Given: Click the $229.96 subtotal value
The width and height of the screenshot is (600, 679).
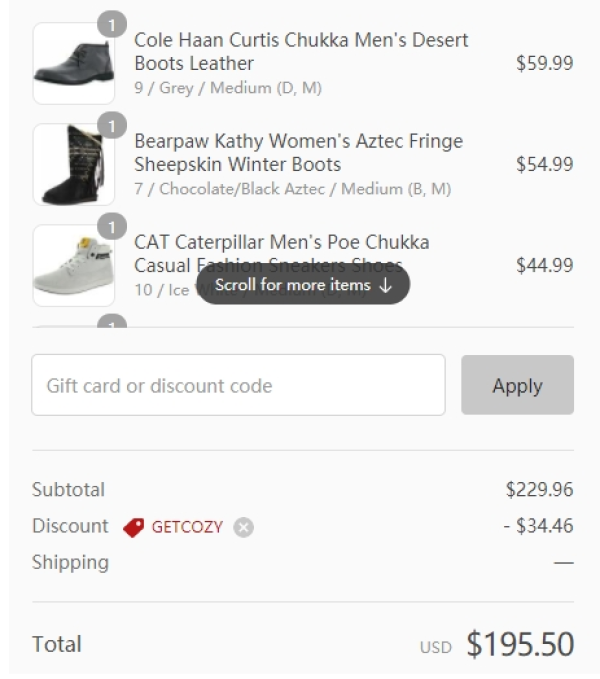Looking at the screenshot, I should [539, 490].
